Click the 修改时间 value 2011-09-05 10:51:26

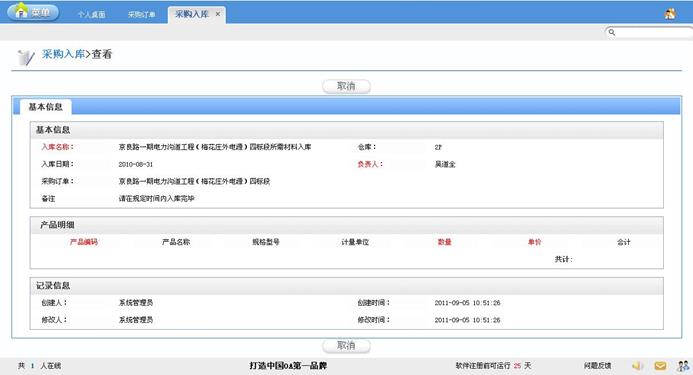click(467, 320)
